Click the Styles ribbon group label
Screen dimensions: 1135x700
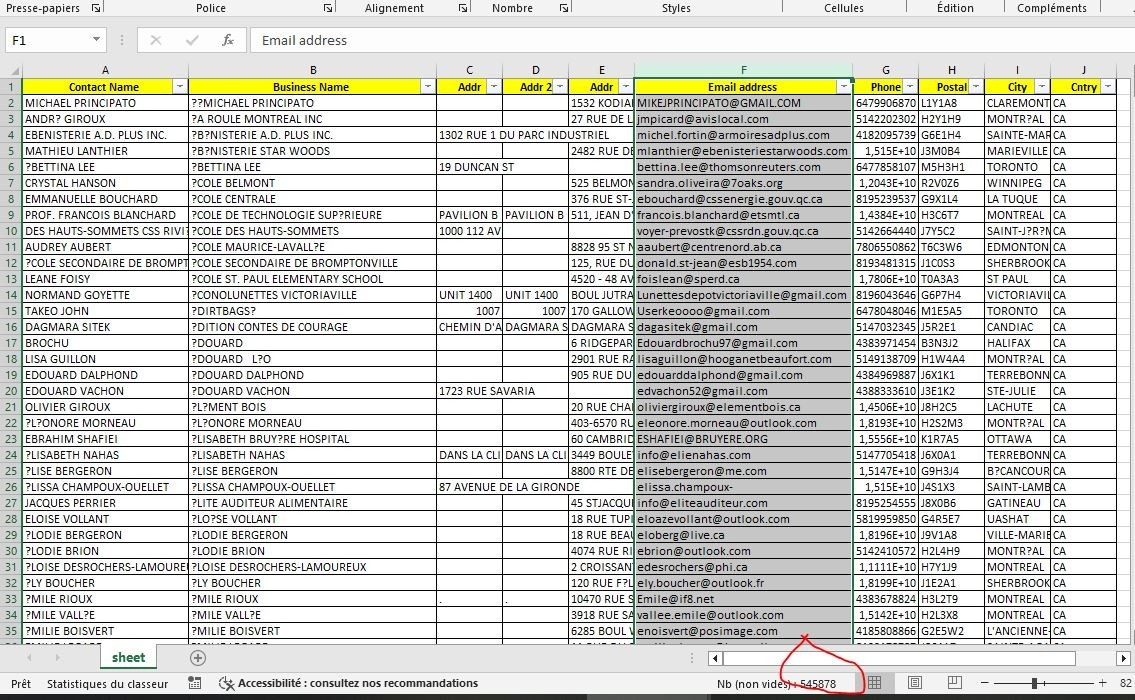click(x=676, y=8)
